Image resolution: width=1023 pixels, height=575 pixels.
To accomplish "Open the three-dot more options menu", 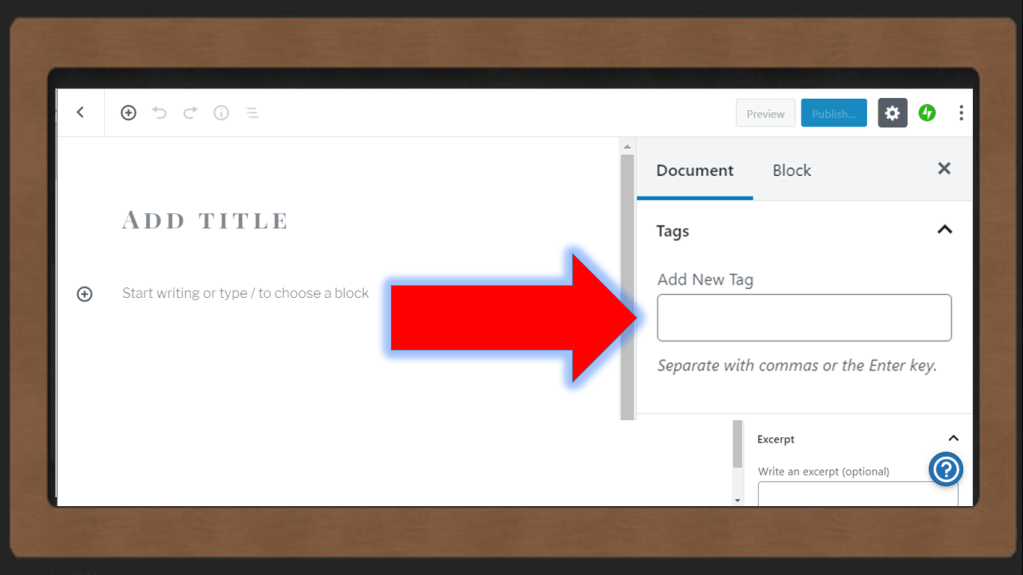I will (961, 113).
